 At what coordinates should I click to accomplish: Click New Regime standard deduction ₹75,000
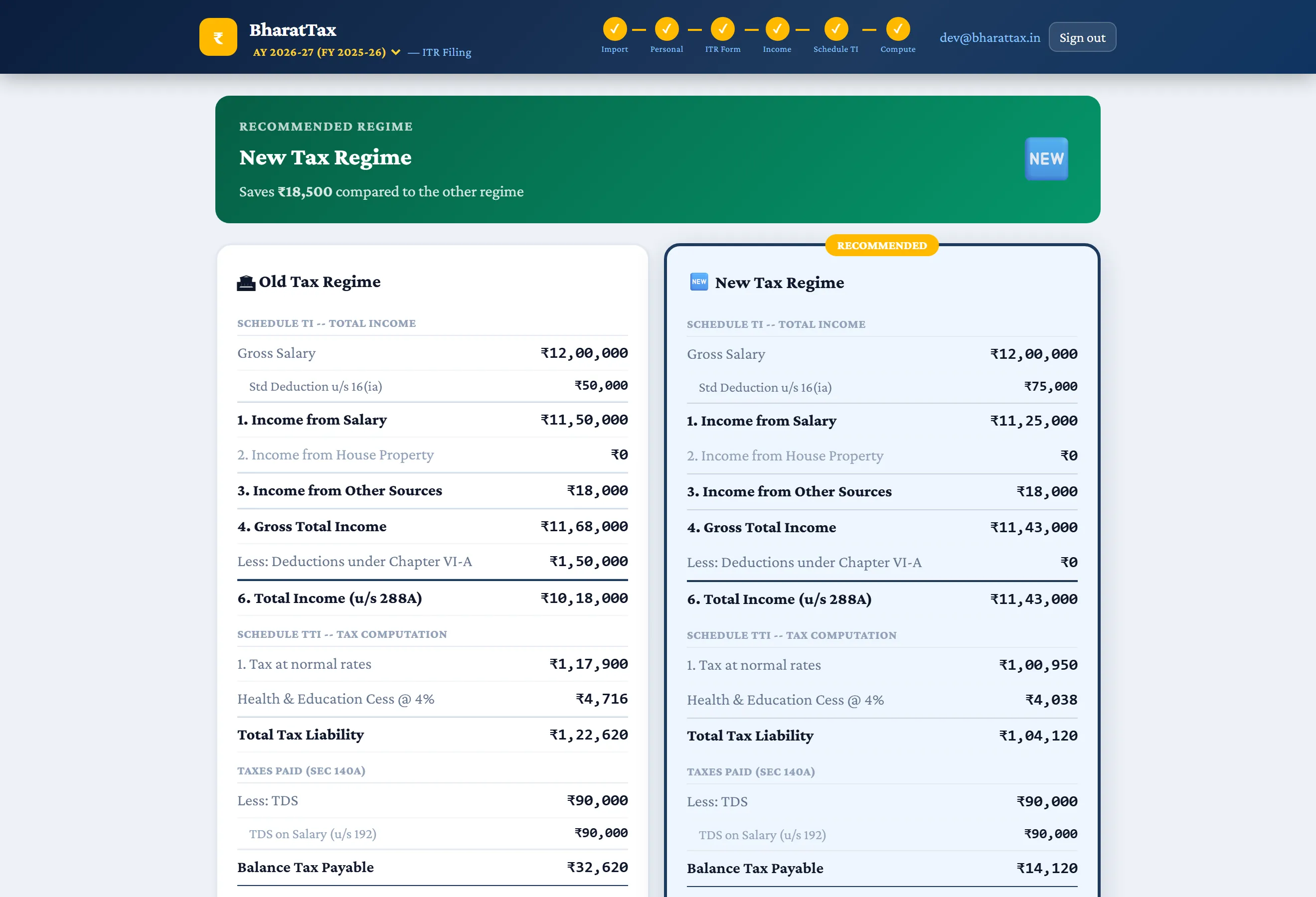1050,387
